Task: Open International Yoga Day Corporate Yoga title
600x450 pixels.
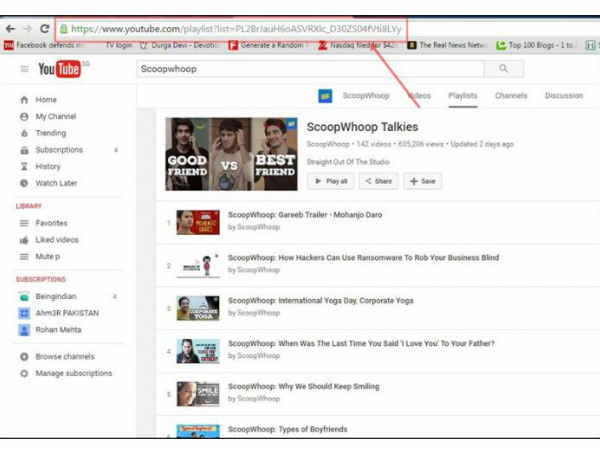Action: [x=321, y=301]
